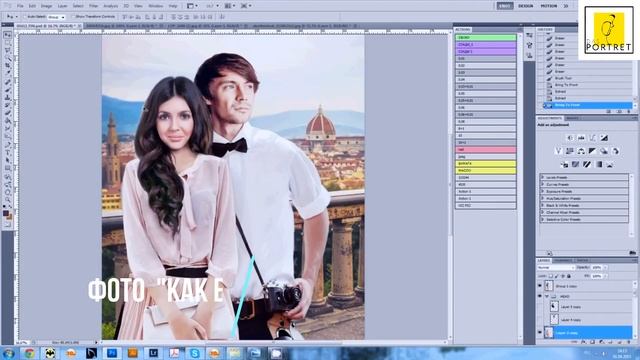Add a Levels adjustment layer
This screenshot has width=640, height=360.
(x=581, y=138)
